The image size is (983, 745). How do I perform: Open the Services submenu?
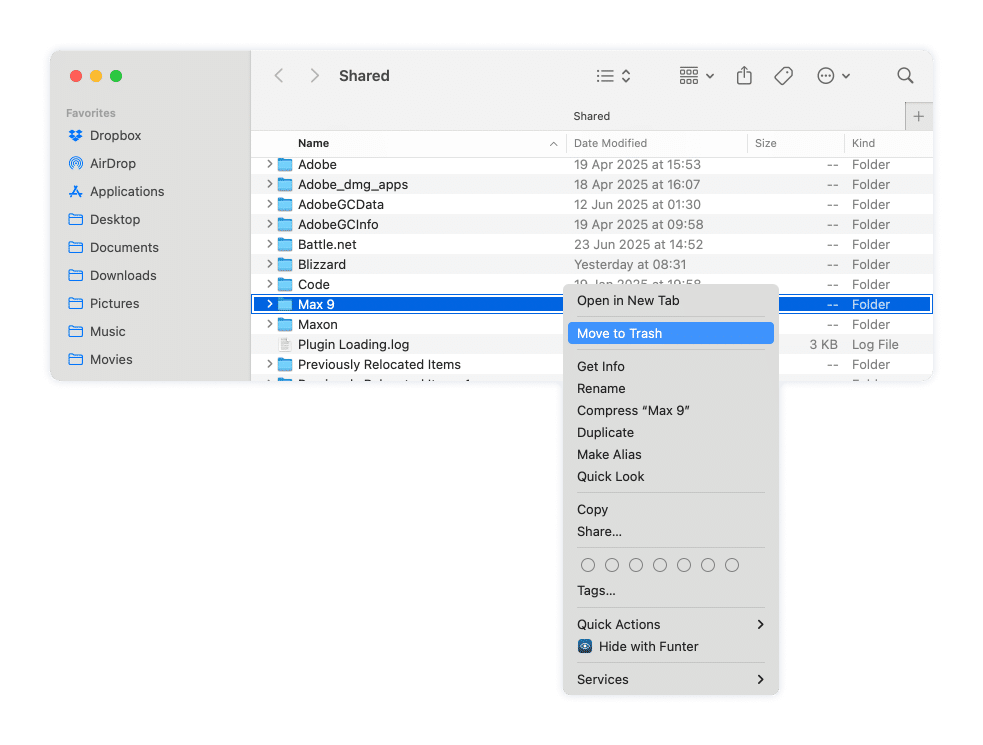tap(671, 679)
